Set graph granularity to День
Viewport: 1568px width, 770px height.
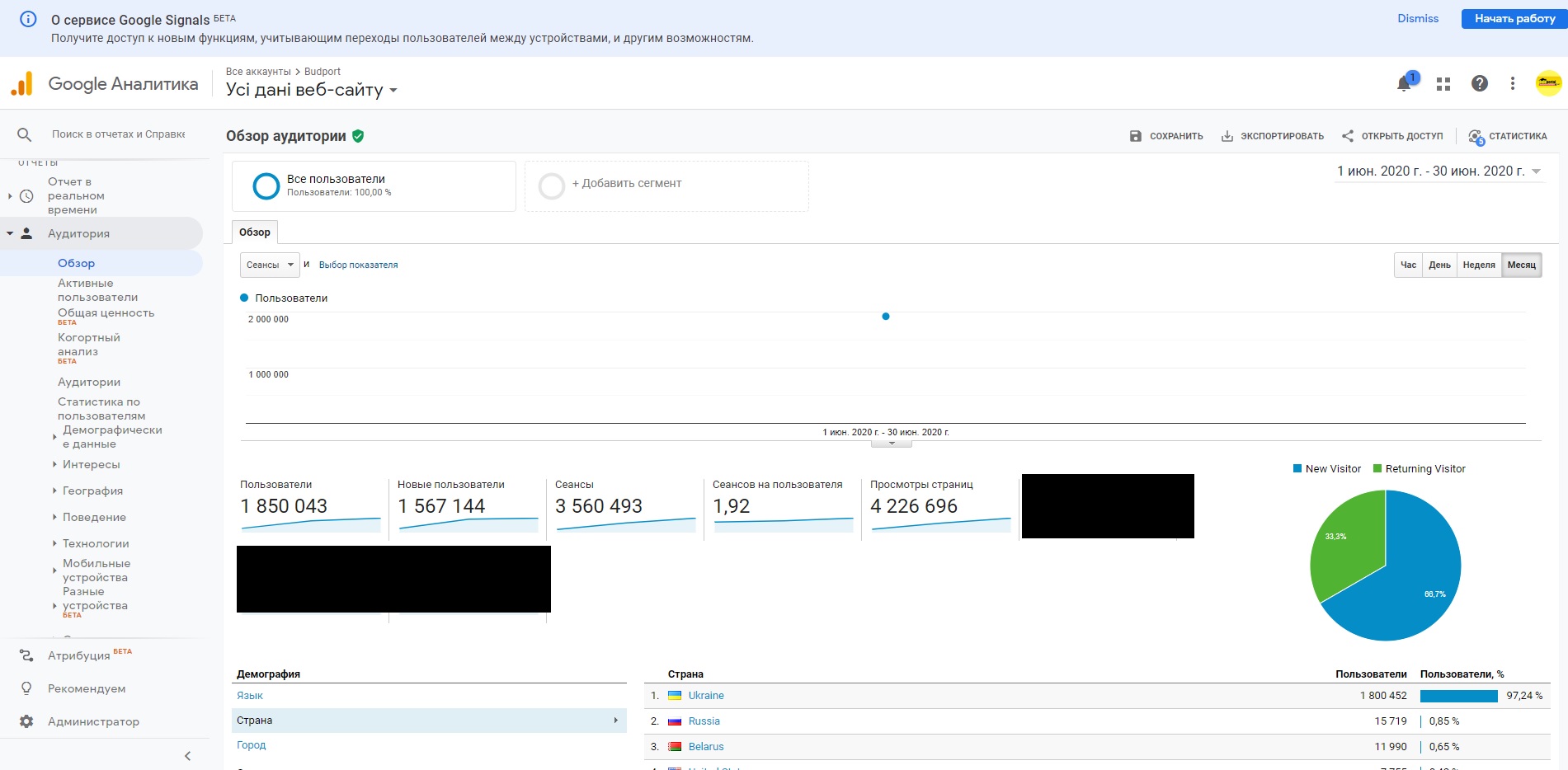coord(1440,265)
